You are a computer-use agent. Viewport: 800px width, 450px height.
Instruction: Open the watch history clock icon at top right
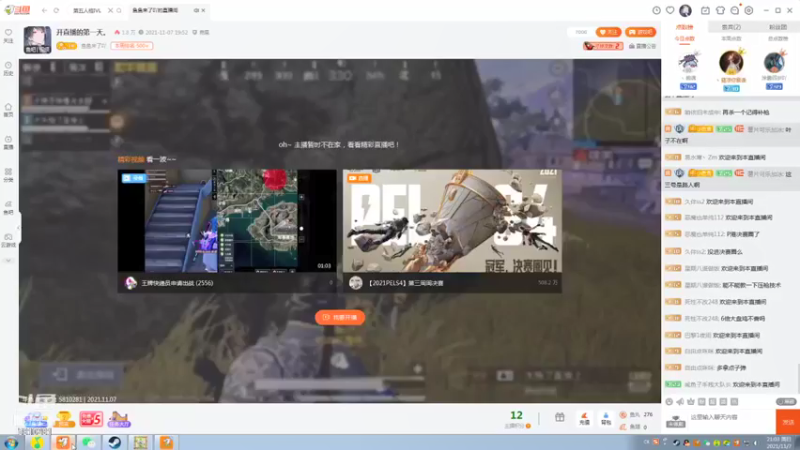(x=656, y=10)
